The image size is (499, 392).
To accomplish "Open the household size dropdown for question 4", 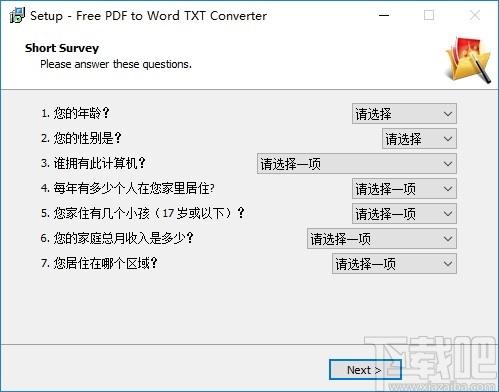I will pyautogui.click(x=404, y=189).
